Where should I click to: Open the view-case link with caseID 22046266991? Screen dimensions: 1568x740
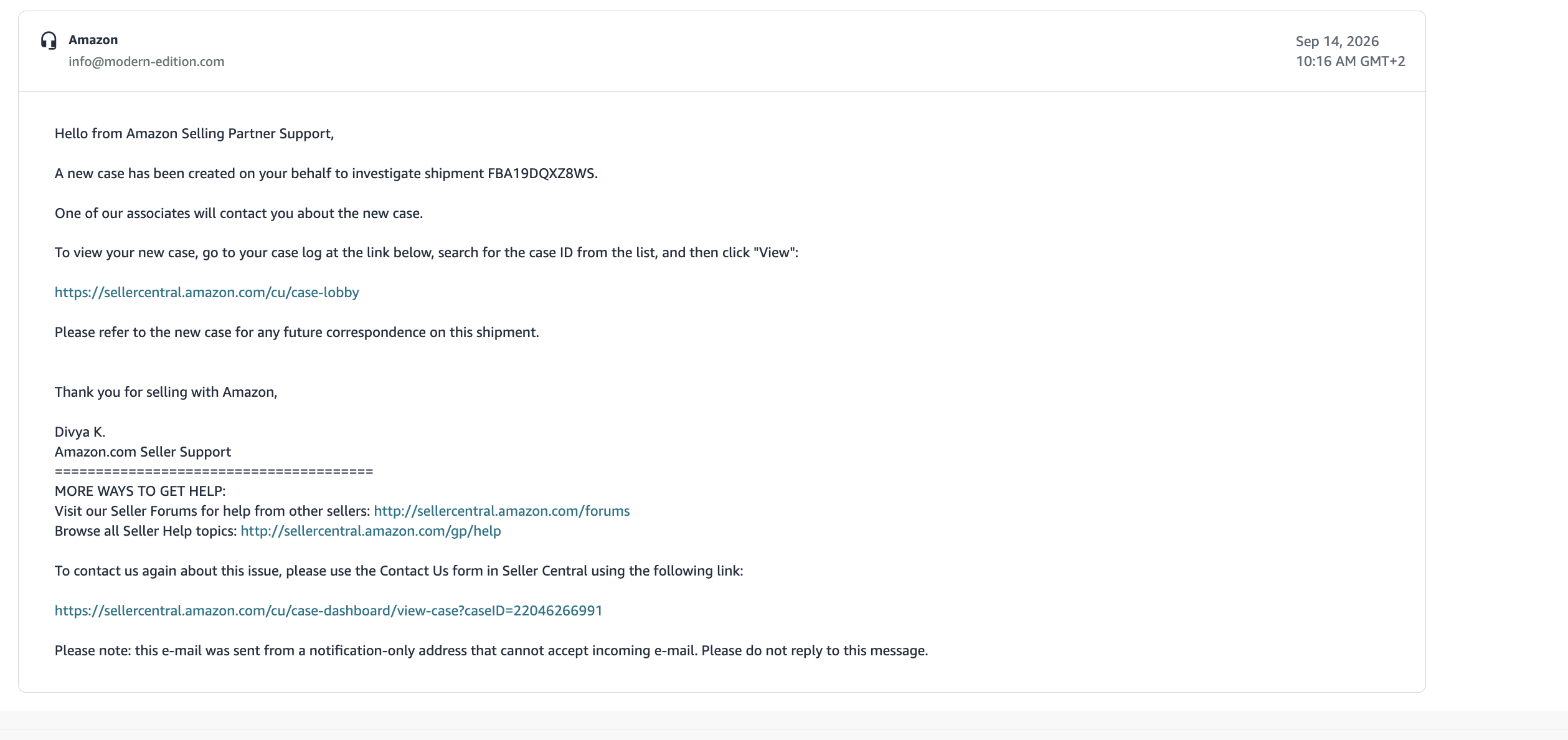coord(329,610)
